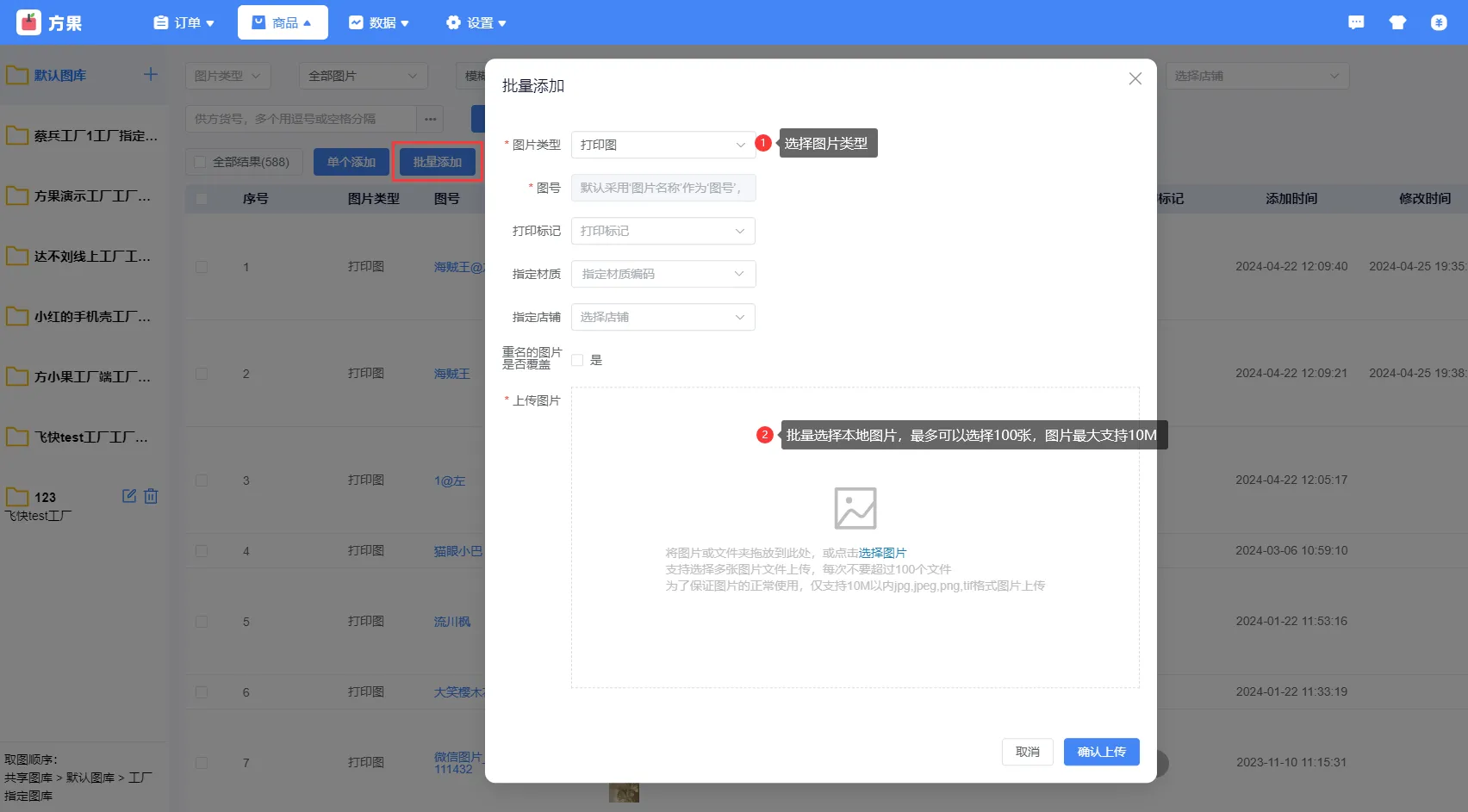Click the edit icon for folder 123
The width and height of the screenshot is (1468, 812).
point(129,496)
